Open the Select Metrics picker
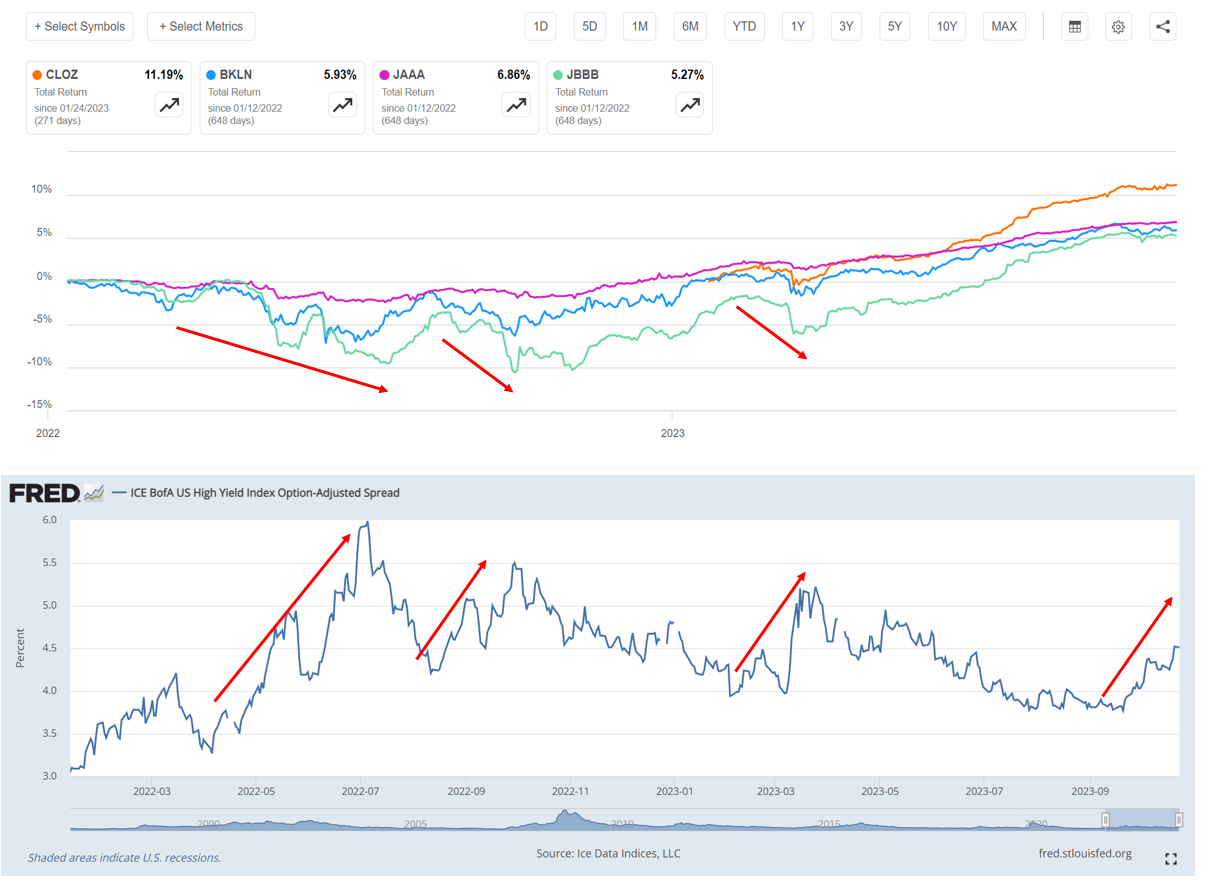Viewport: 1209px width, 892px height. (200, 26)
